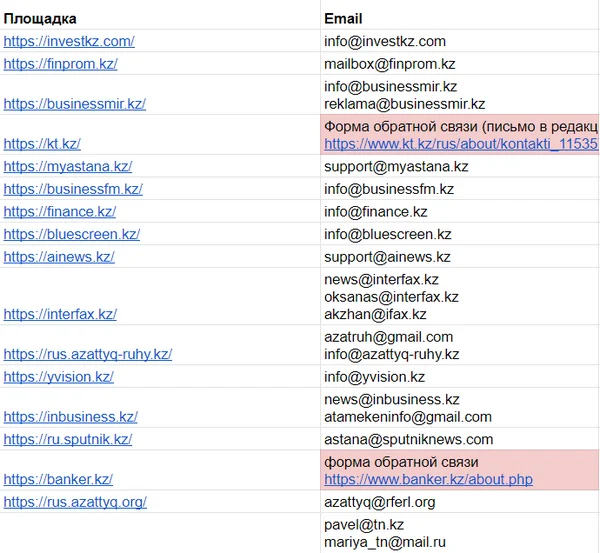The height and width of the screenshot is (553, 600).
Task: Open the businessfm.kz link
Action: click(x=73, y=189)
